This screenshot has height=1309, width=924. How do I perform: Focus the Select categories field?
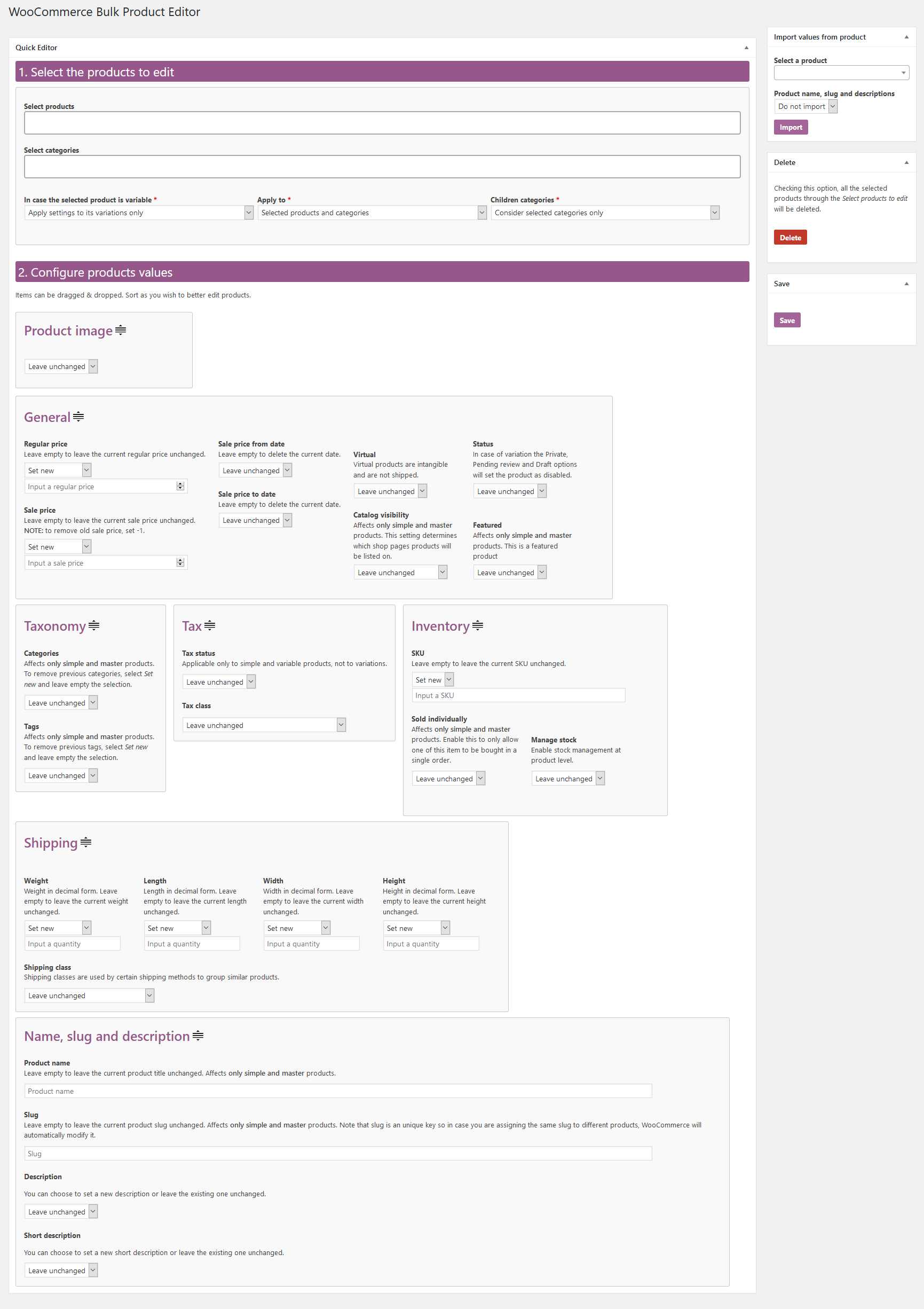[382, 167]
